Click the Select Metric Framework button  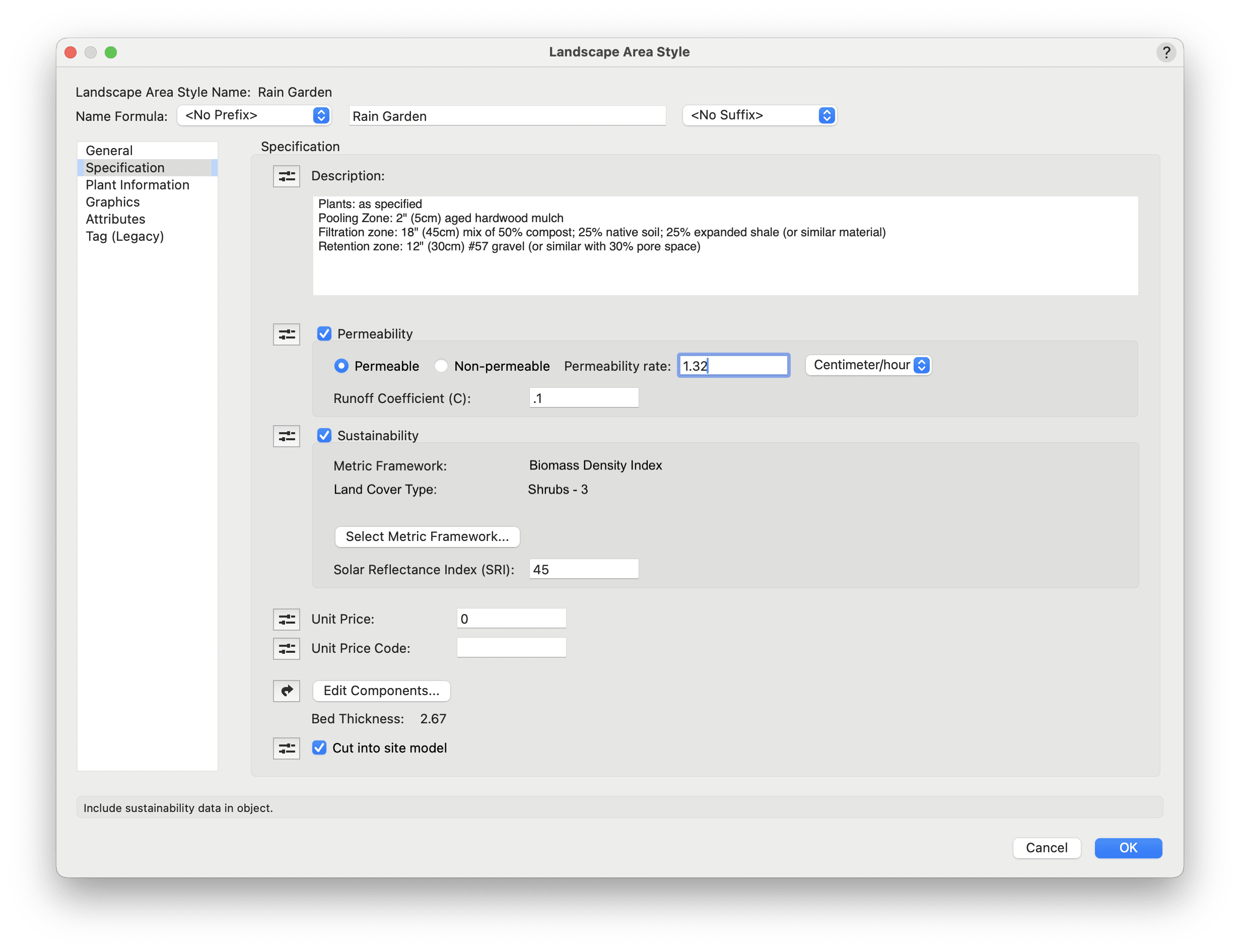pos(427,536)
